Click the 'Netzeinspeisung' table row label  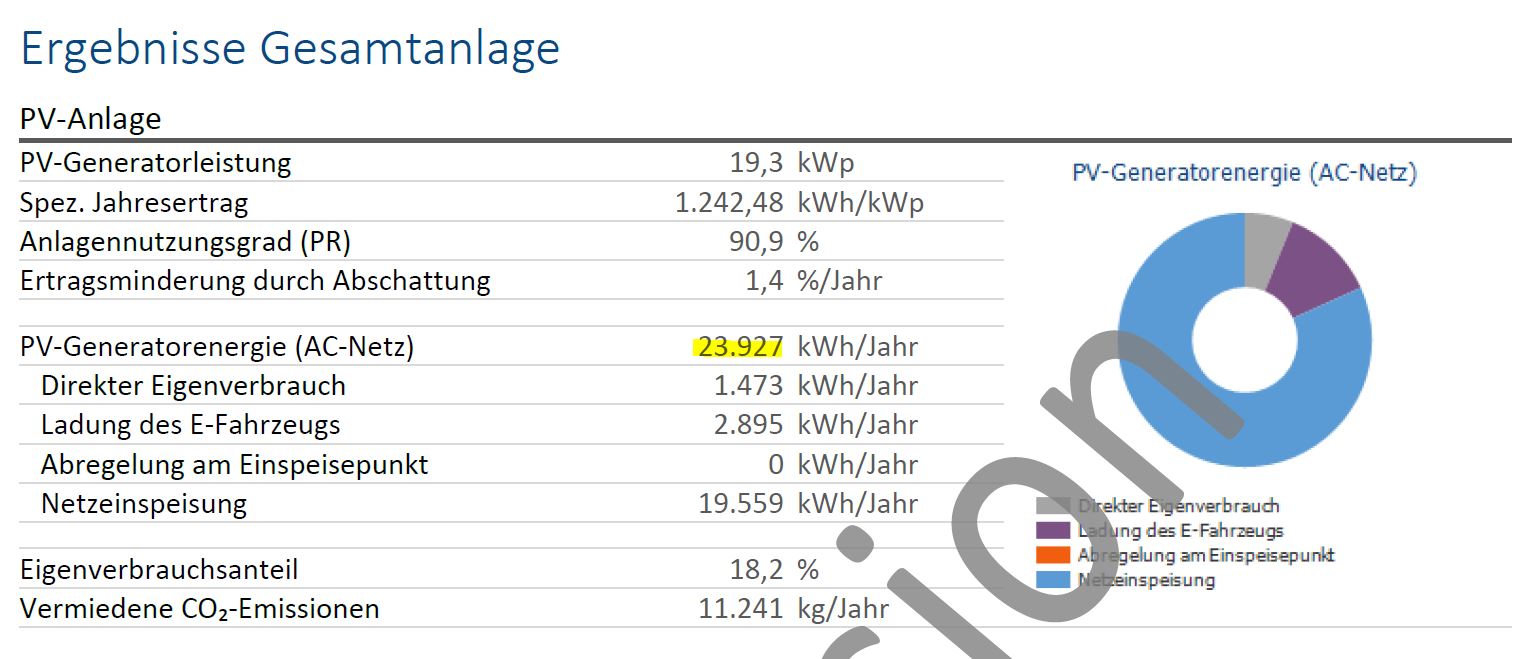(x=144, y=503)
